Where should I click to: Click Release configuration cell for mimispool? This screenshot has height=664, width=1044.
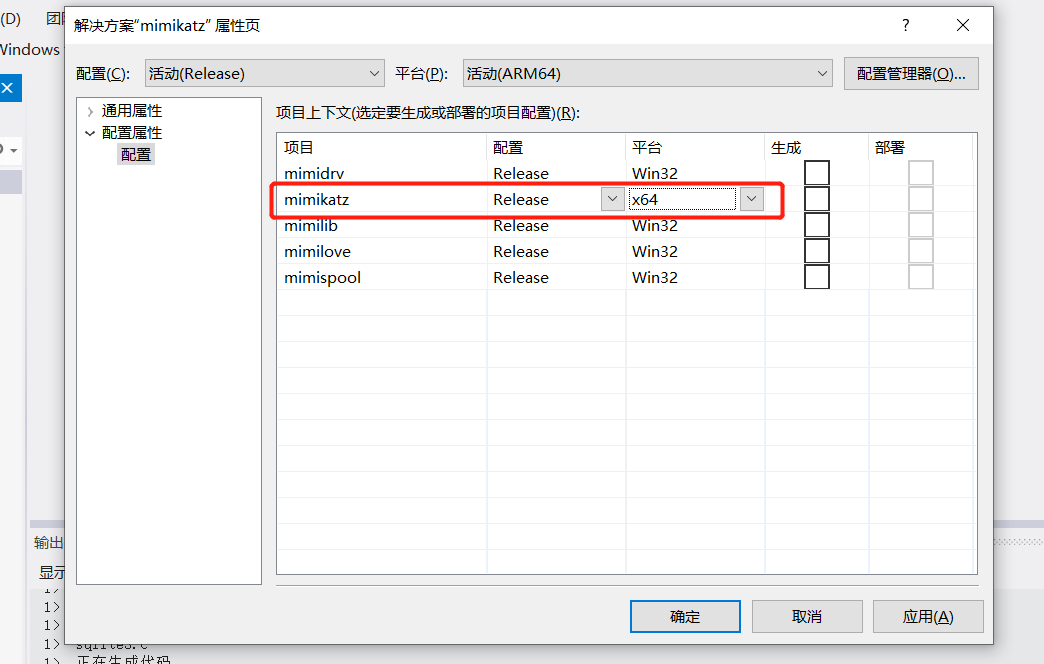click(557, 277)
